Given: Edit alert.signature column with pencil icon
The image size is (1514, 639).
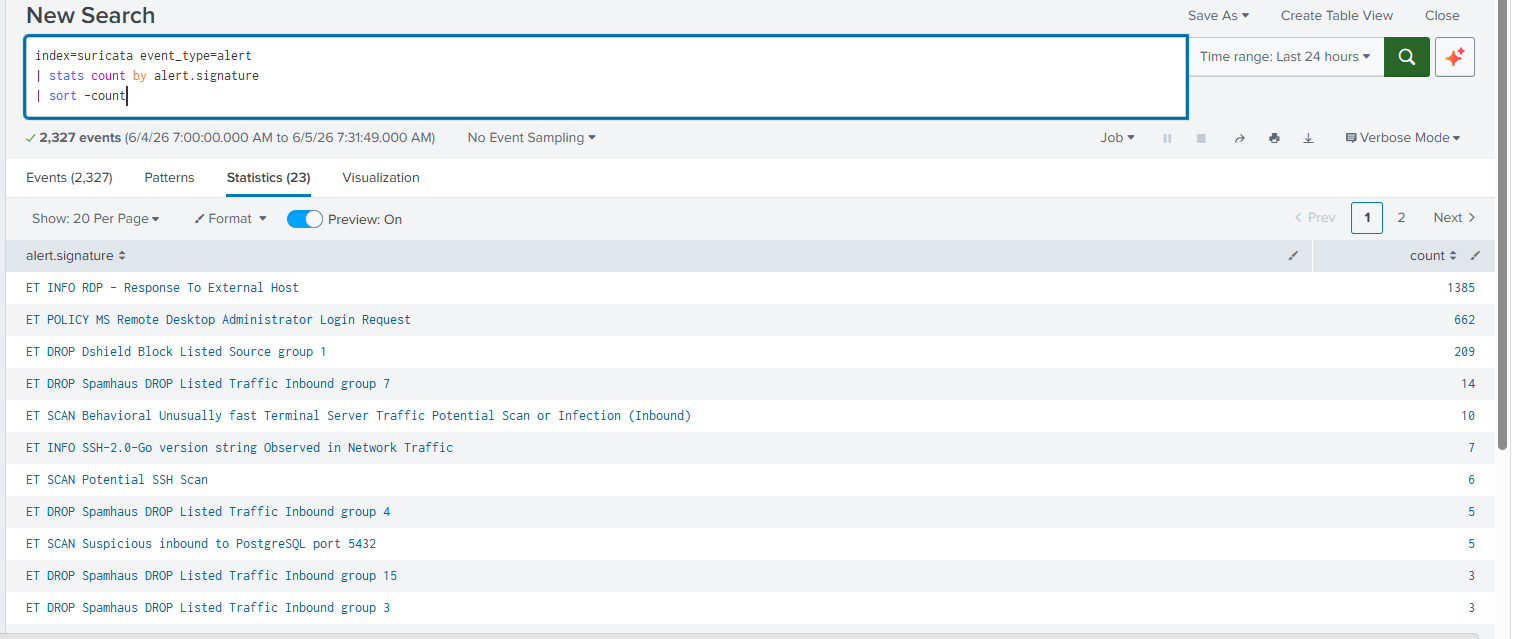Looking at the screenshot, I should (x=1293, y=256).
